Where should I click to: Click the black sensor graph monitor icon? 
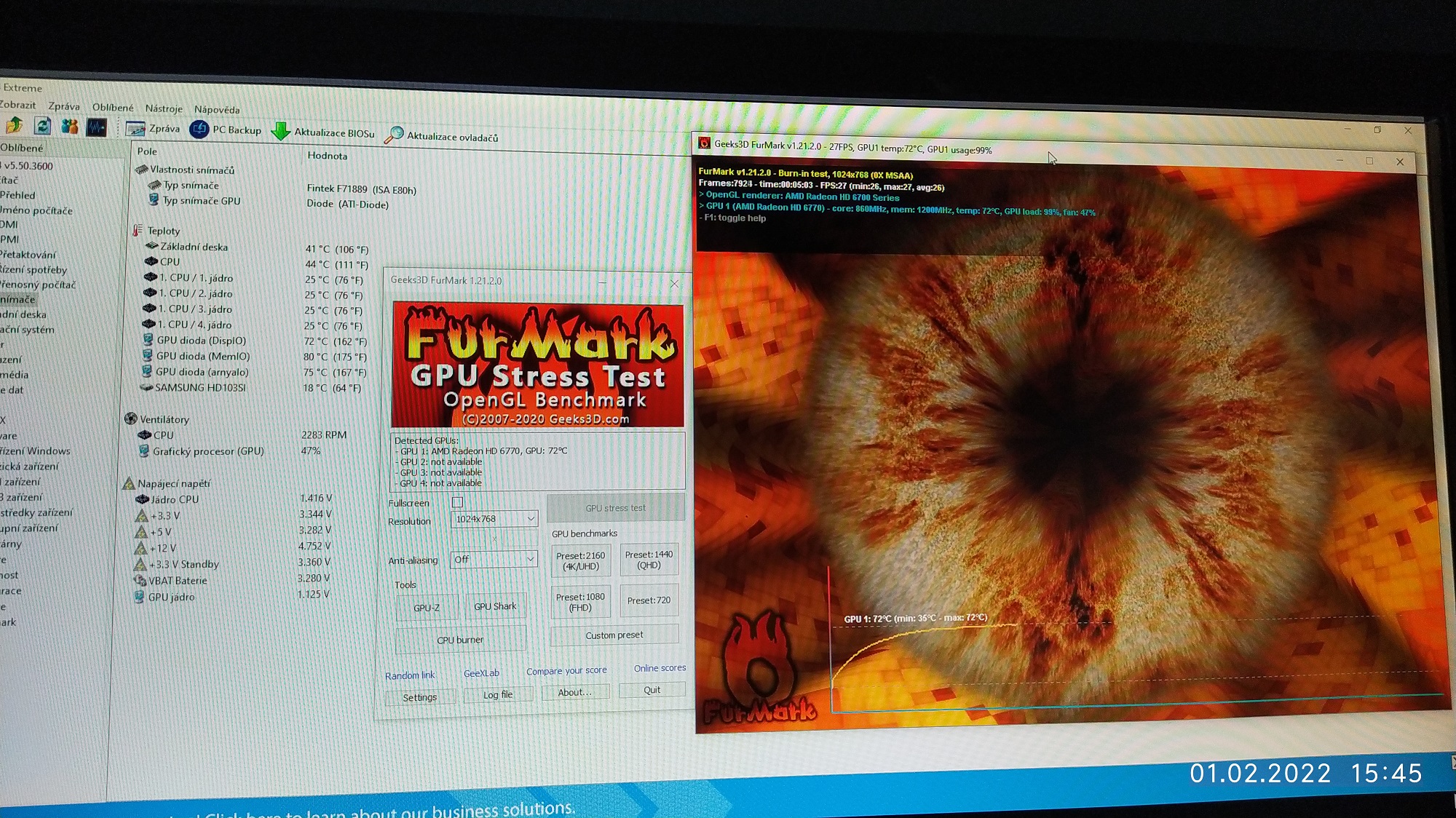(x=97, y=127)
